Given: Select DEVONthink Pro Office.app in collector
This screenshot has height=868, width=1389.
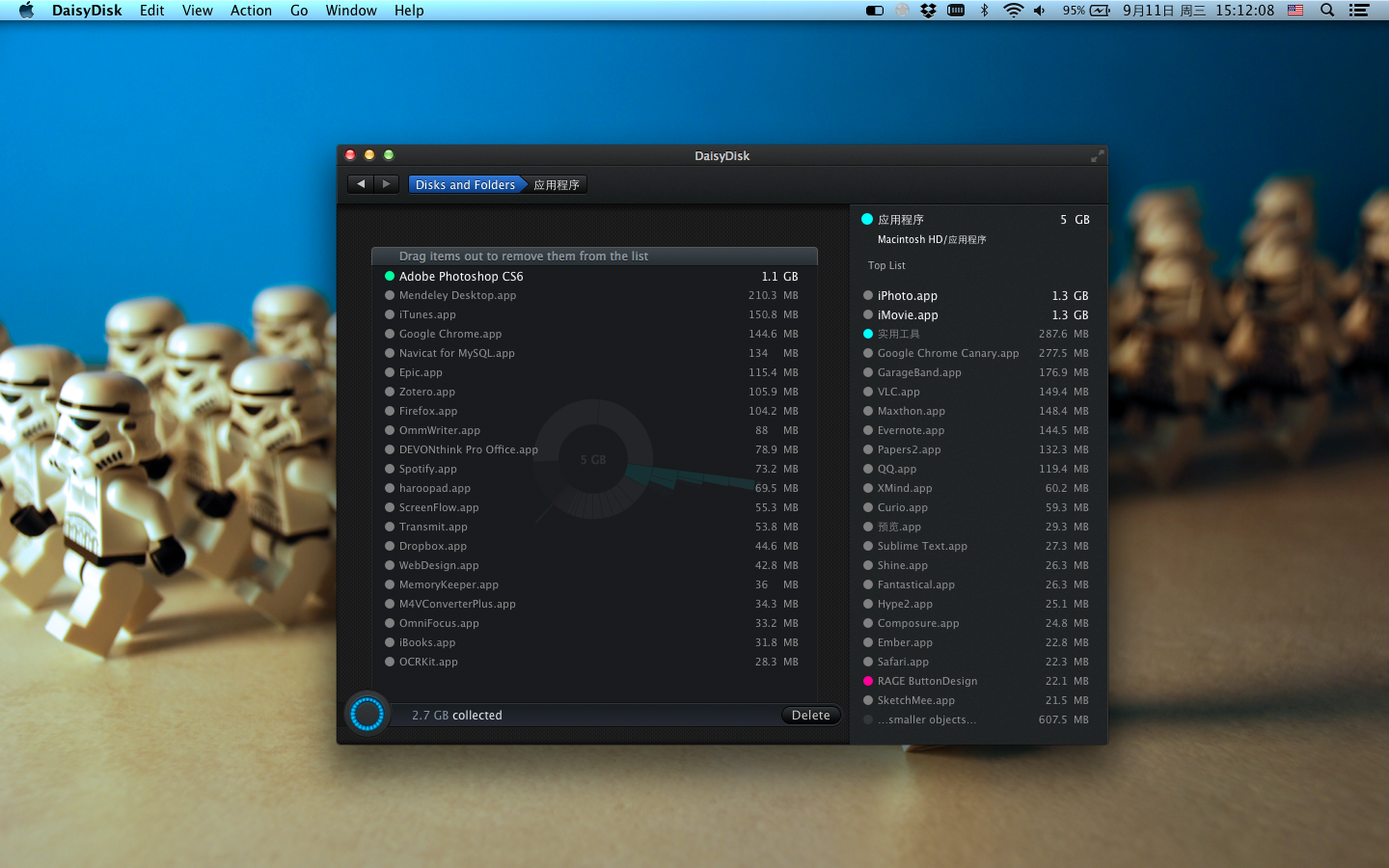Looking at the screenshot, I should 594,449.
